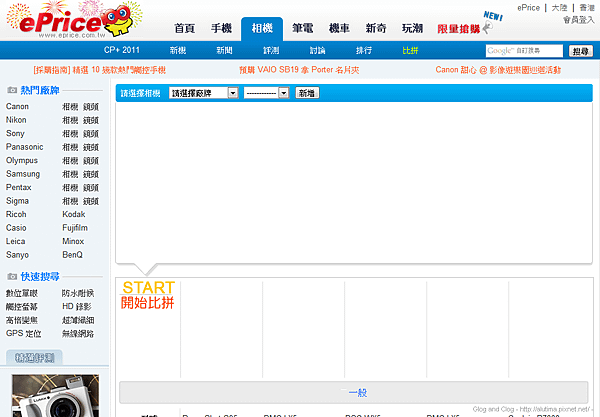Screen dimensions: 600x417
Task: Click 會員登入 to log in
Action: [x=579, y=20]
